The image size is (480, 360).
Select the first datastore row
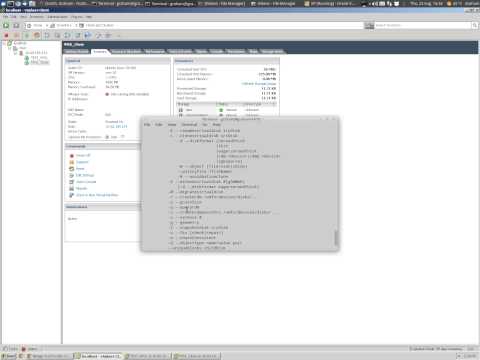point(227,110)
